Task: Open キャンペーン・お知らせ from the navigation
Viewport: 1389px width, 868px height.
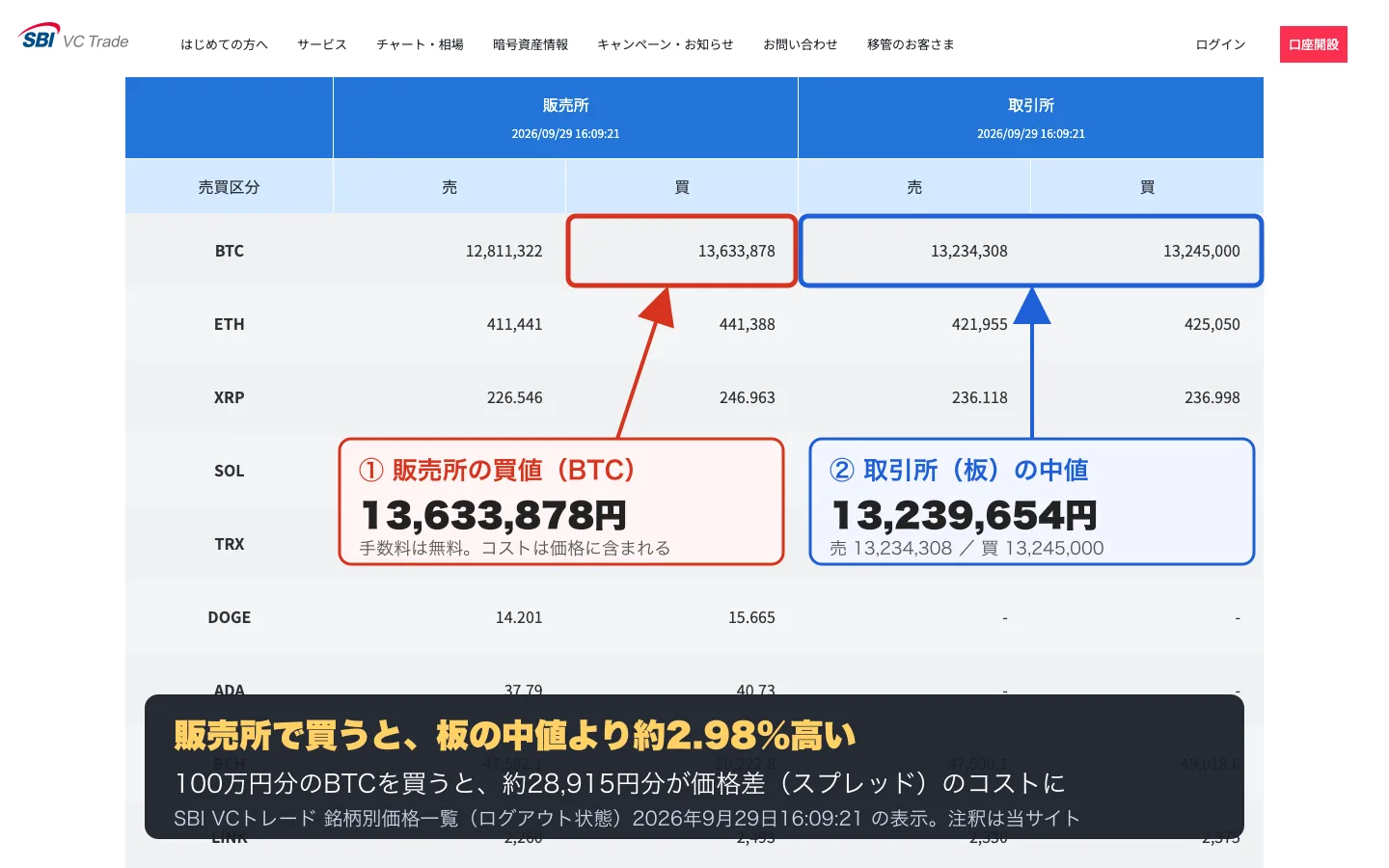Action: click(666, 44)
